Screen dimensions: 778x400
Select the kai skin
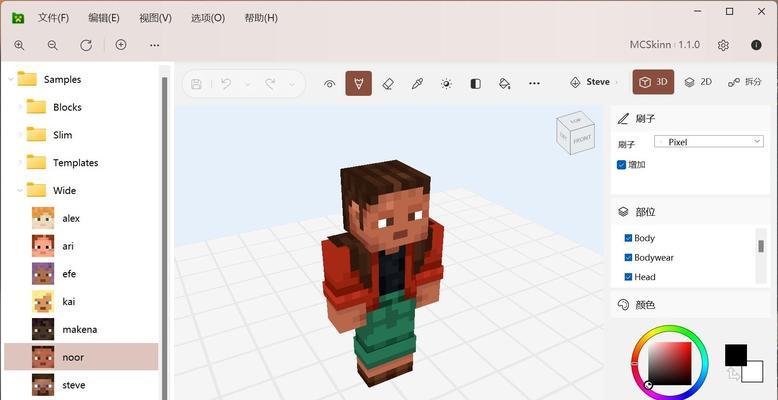pos(81,302)
